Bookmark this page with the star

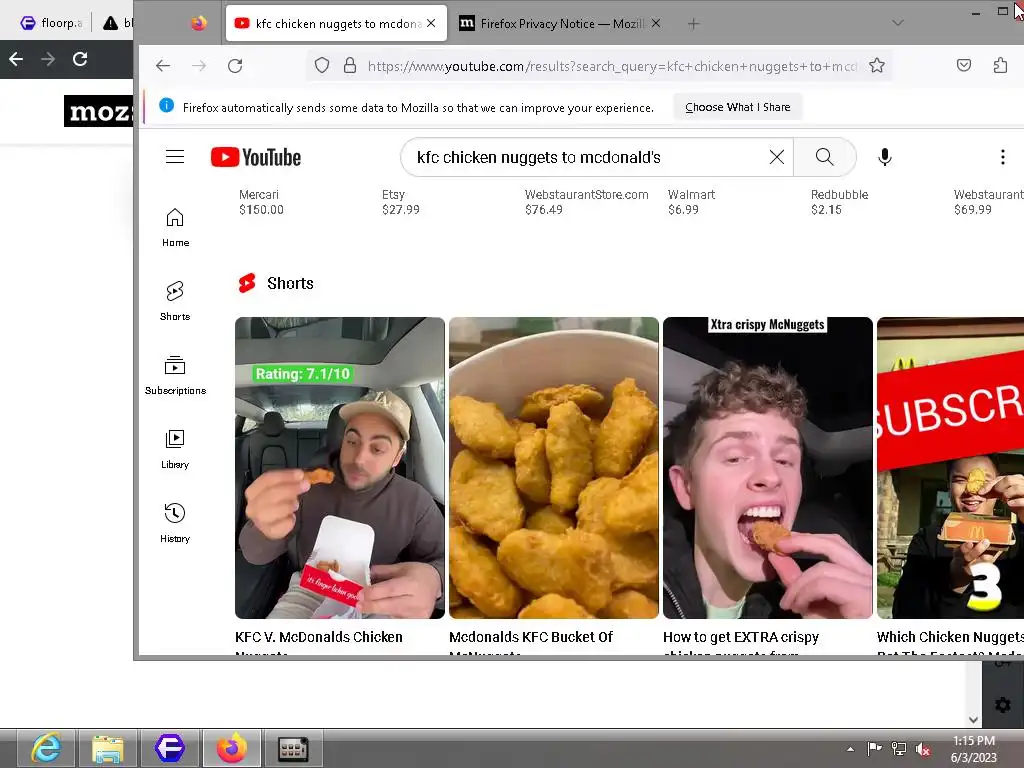pyautogui.click(x=876, y=65)
